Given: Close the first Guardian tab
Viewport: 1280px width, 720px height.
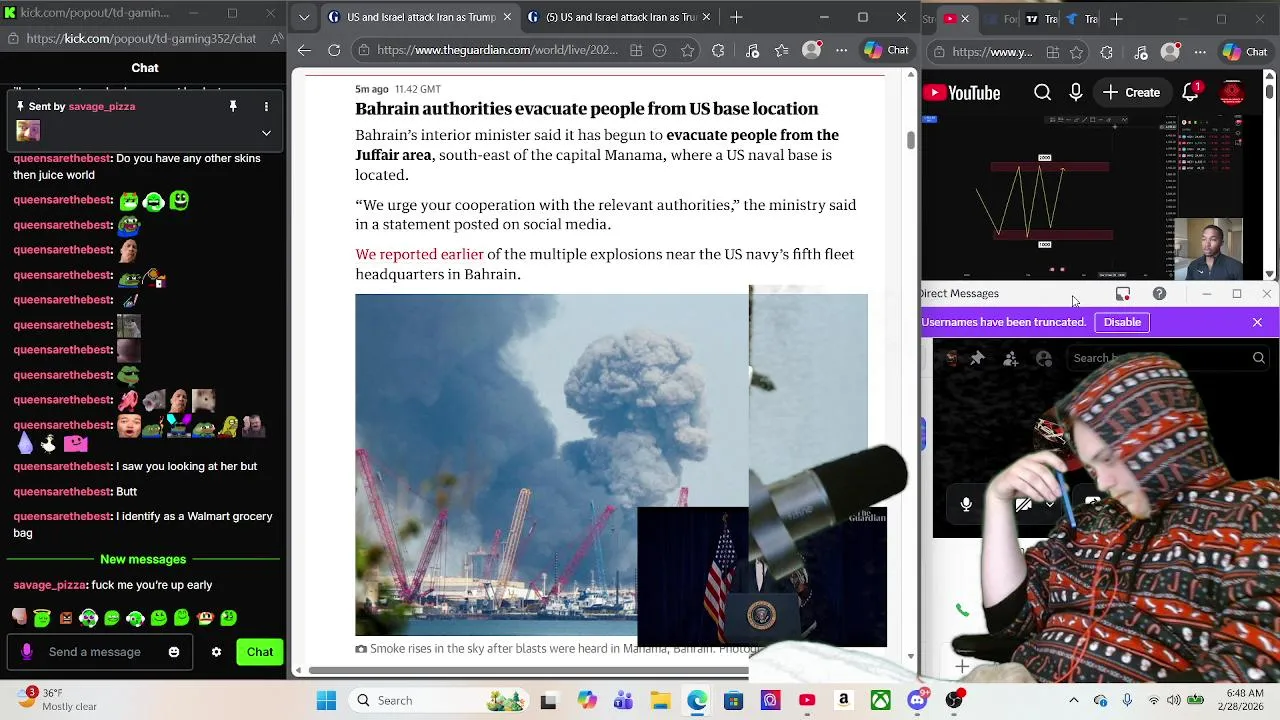Looking at the screenshot, I should point(507,17).
